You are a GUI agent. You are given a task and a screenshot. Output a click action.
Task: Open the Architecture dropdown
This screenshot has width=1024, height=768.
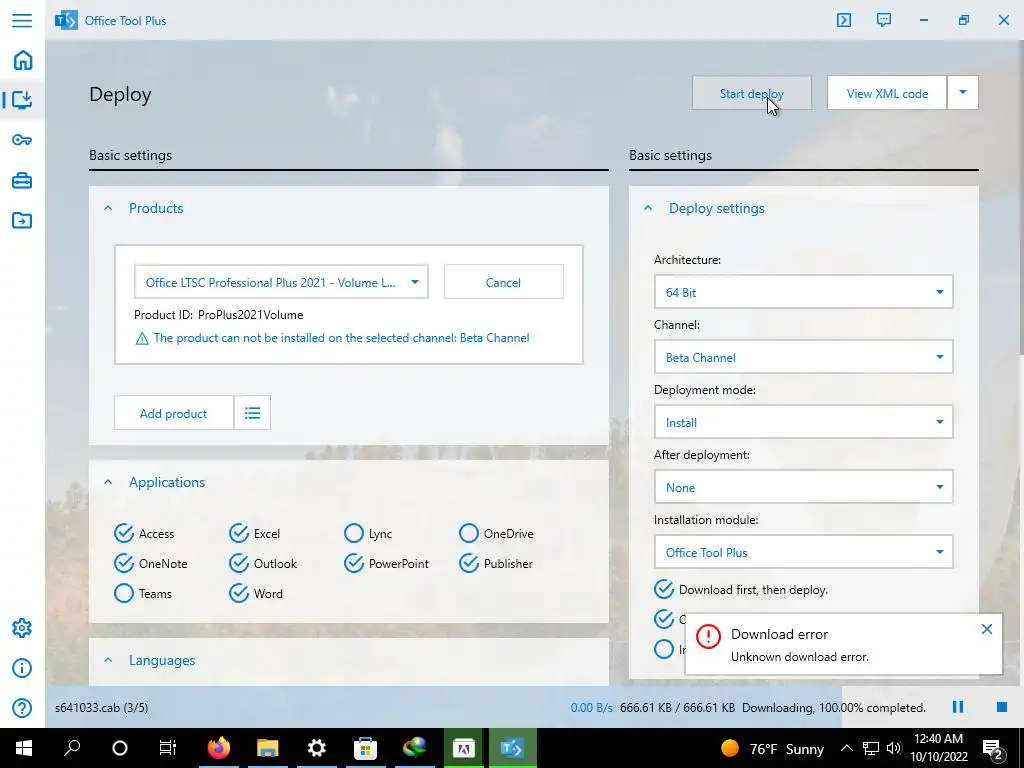803,292
